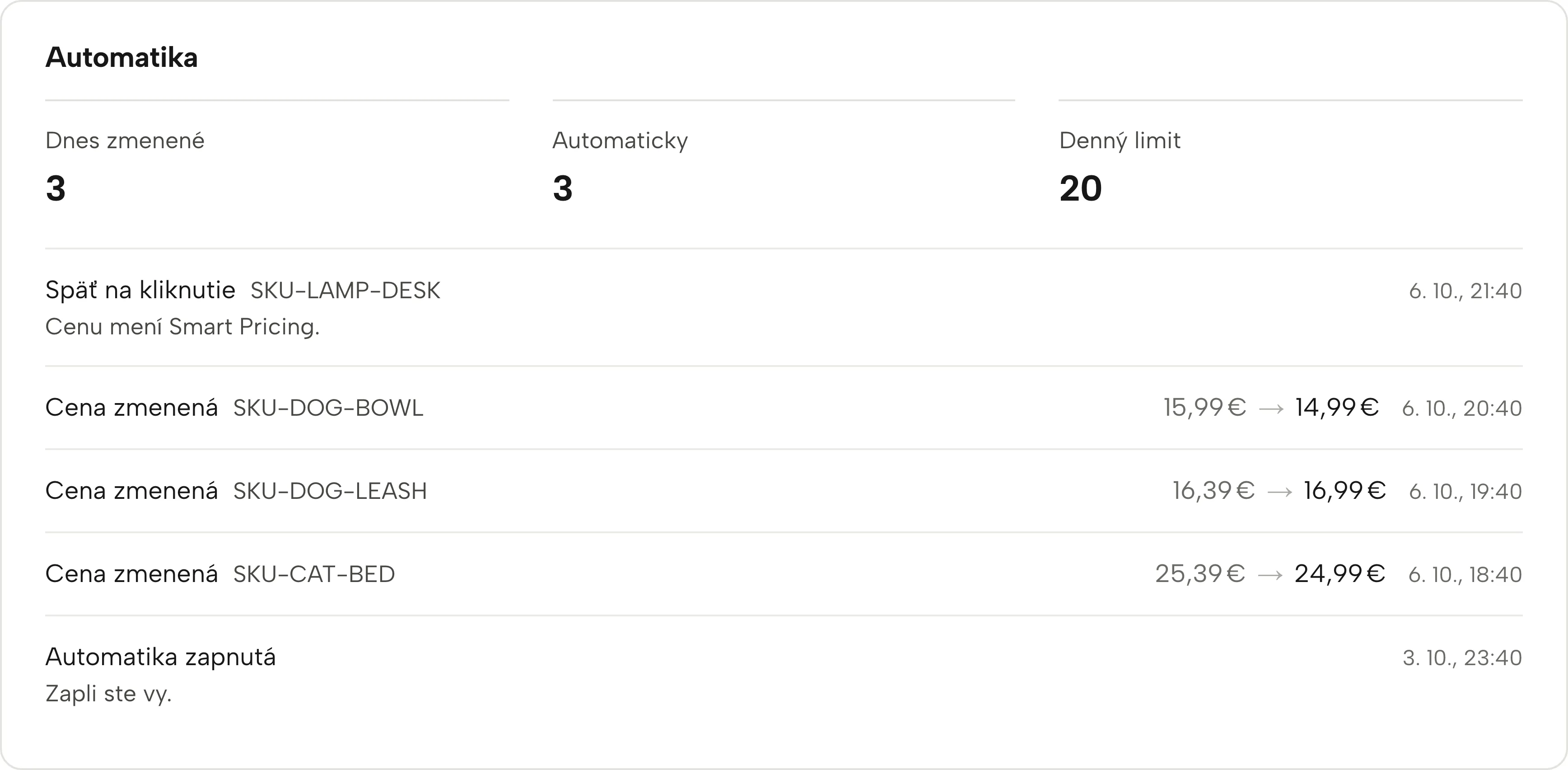Click the price arrow in SKU-DOG-BOWL row

(1271, 409)
